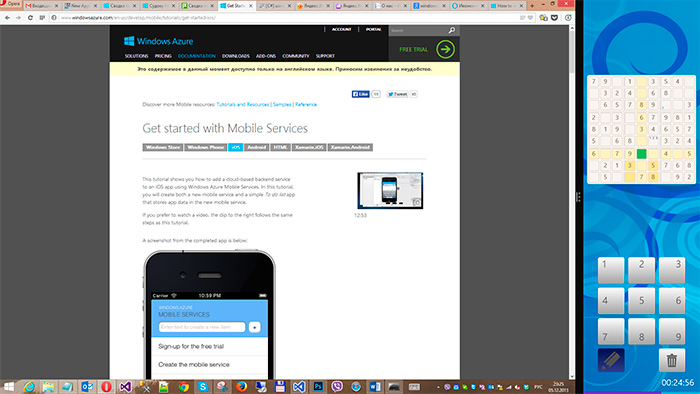The width and height of the screenshot is (700, 394).
Task: Open the PRICING menu item
Action: point(163,56)
